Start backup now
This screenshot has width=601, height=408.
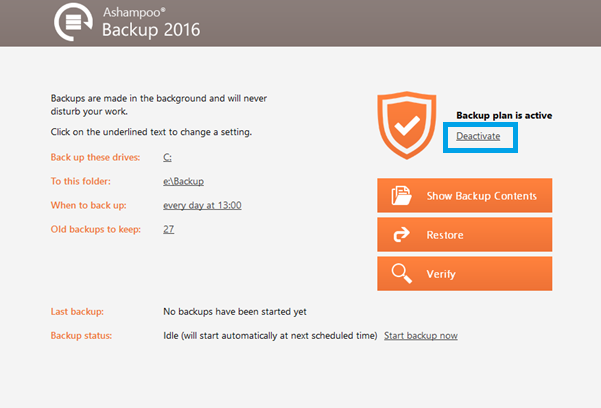pos(421,336)
